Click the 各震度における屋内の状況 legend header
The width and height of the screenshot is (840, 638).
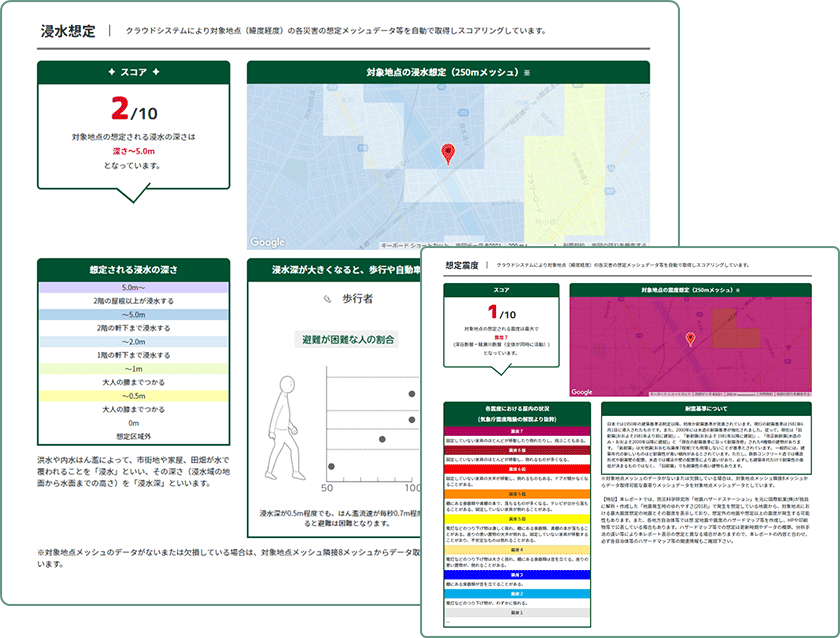pos(517,414)
